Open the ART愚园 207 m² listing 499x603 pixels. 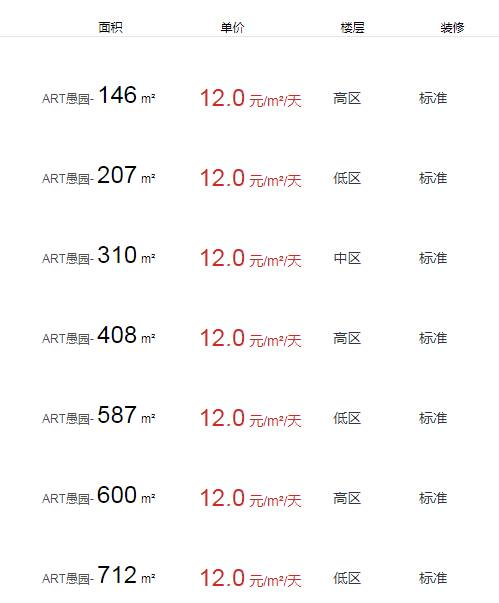coord(98,175)
